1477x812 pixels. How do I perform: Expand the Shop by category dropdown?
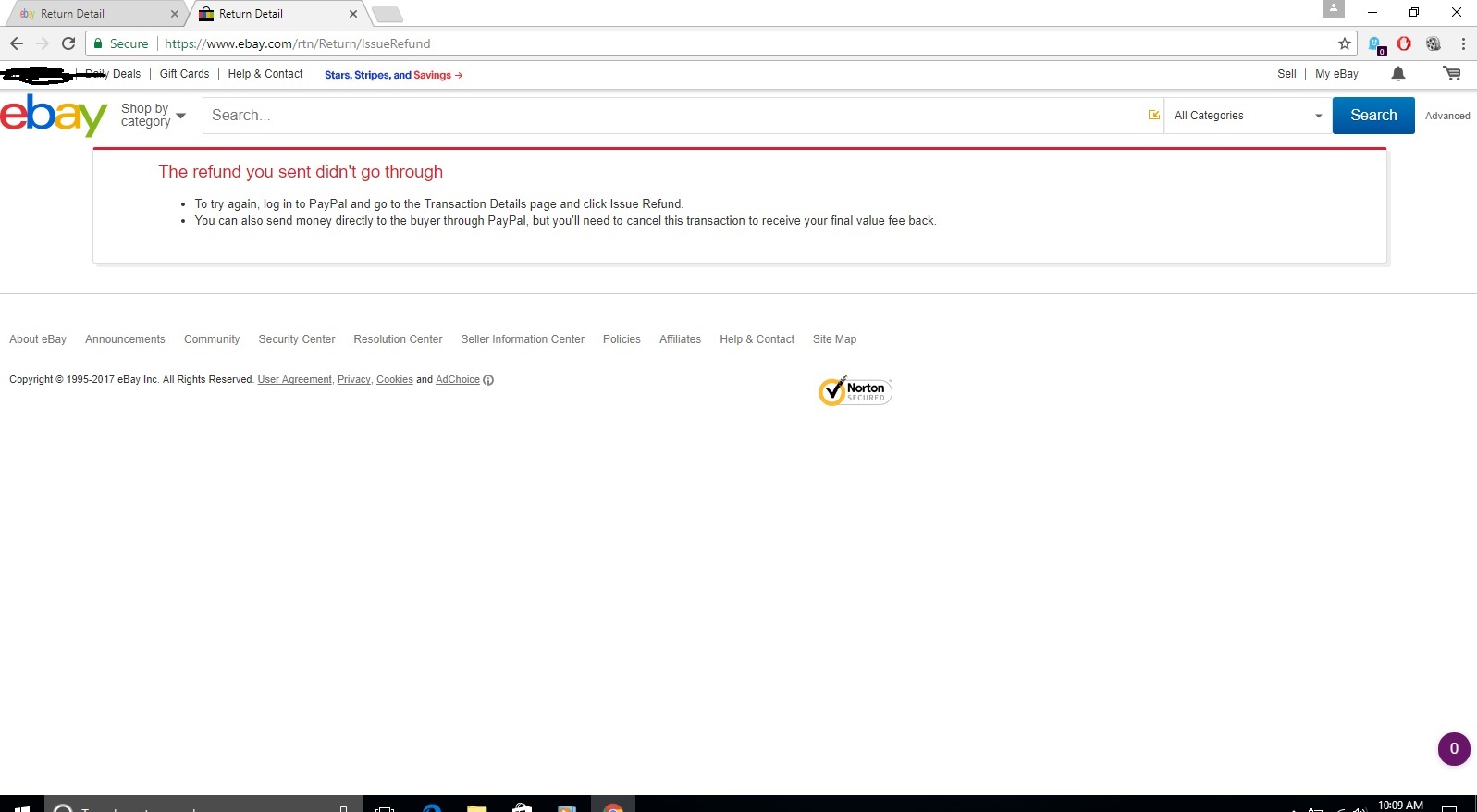[154, 116]
